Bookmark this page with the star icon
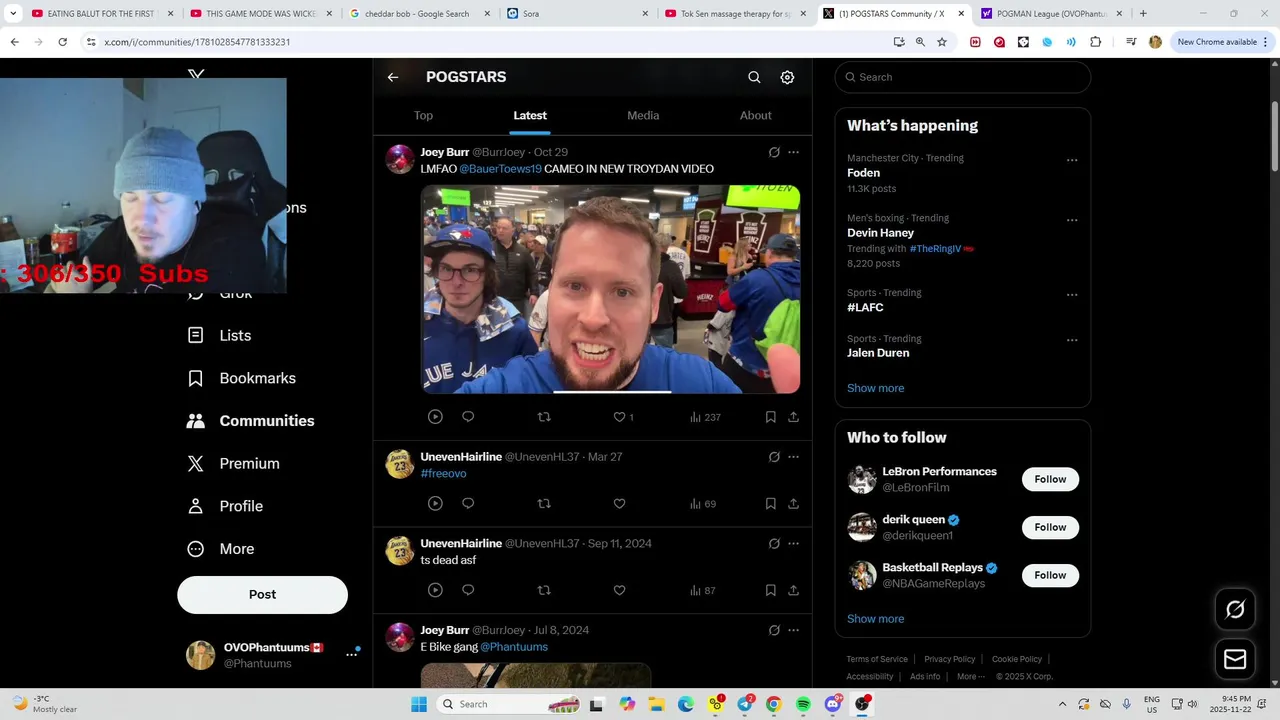The height and width of the screenshot is (720, 1280). point(942,42)
